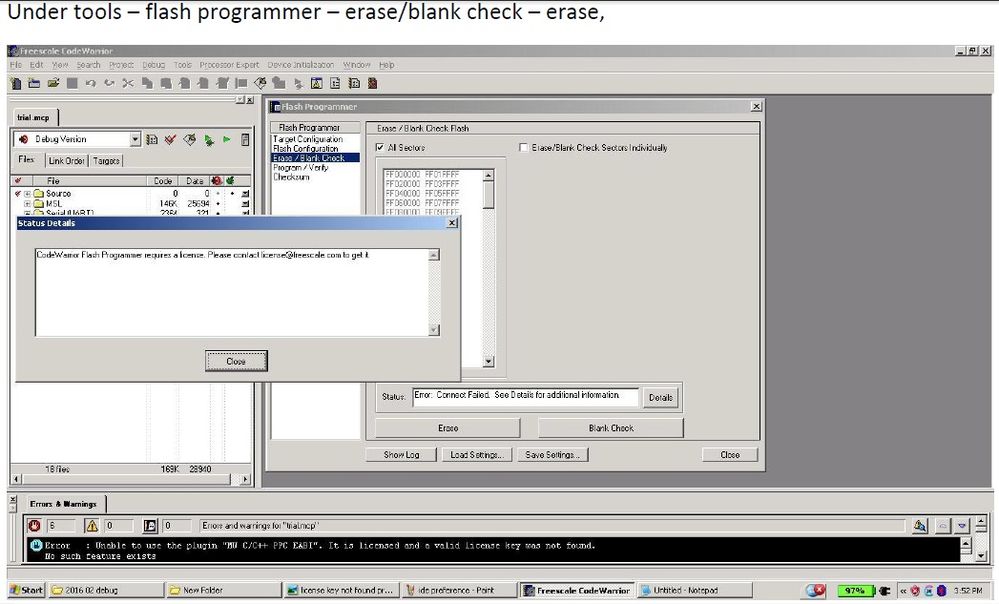Open the Tools menu
The height and width of the screenshot is (604, 999).
pos(182,64)
